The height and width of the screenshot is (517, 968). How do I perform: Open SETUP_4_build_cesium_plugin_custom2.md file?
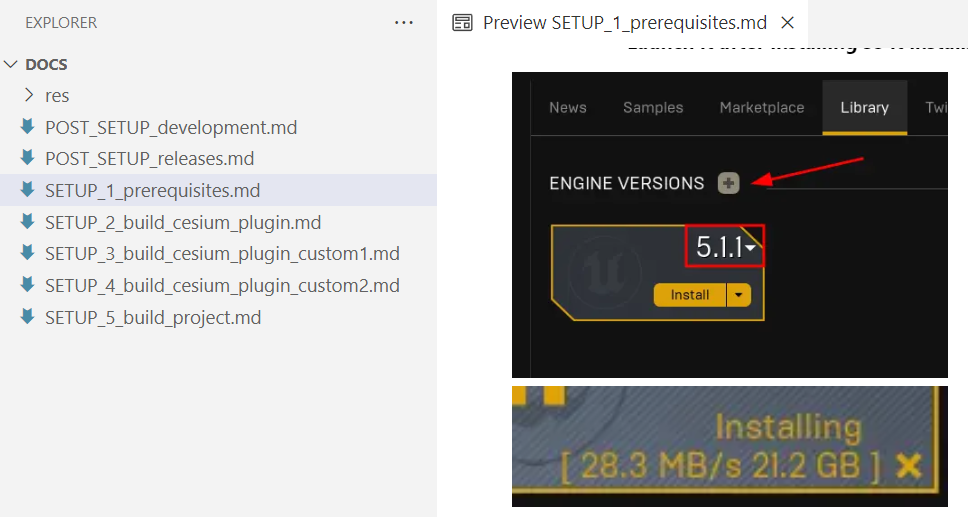point(222,286)
